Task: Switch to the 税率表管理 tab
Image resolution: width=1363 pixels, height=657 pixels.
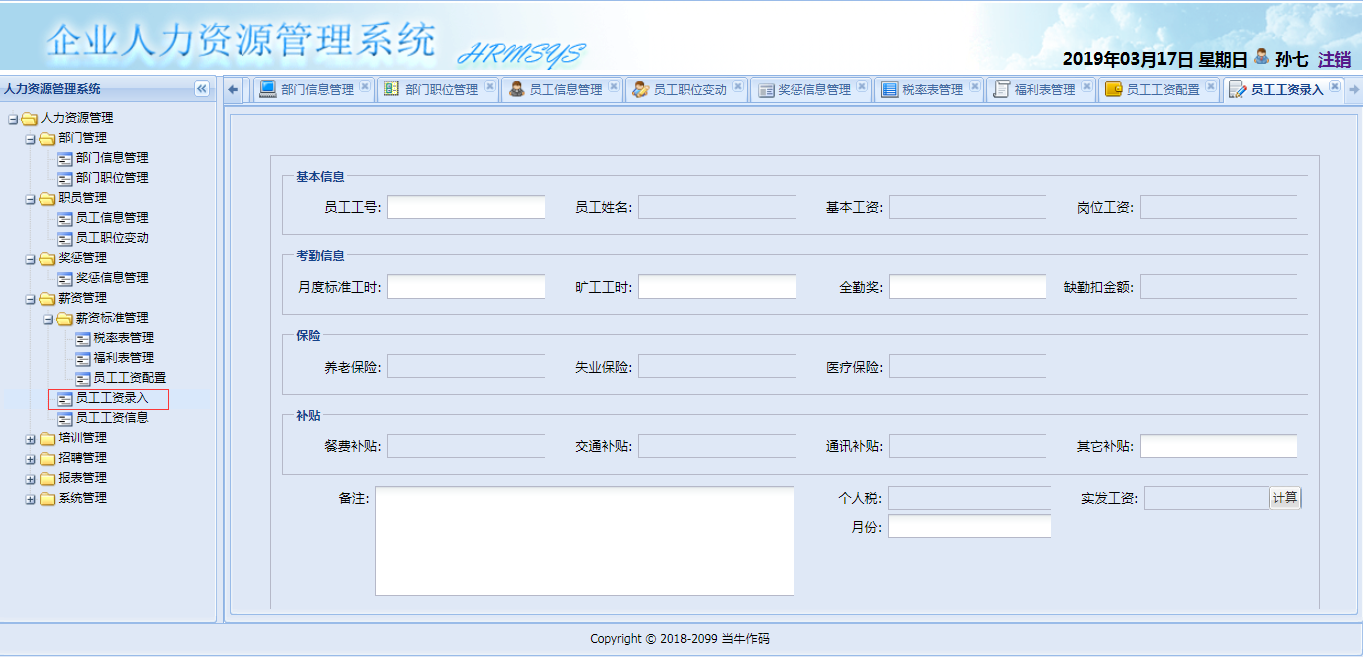Action: coord(929,89)
